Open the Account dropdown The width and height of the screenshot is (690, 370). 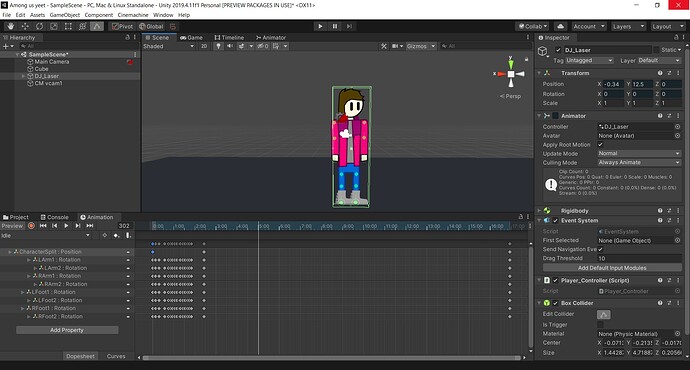click(588, 26)
